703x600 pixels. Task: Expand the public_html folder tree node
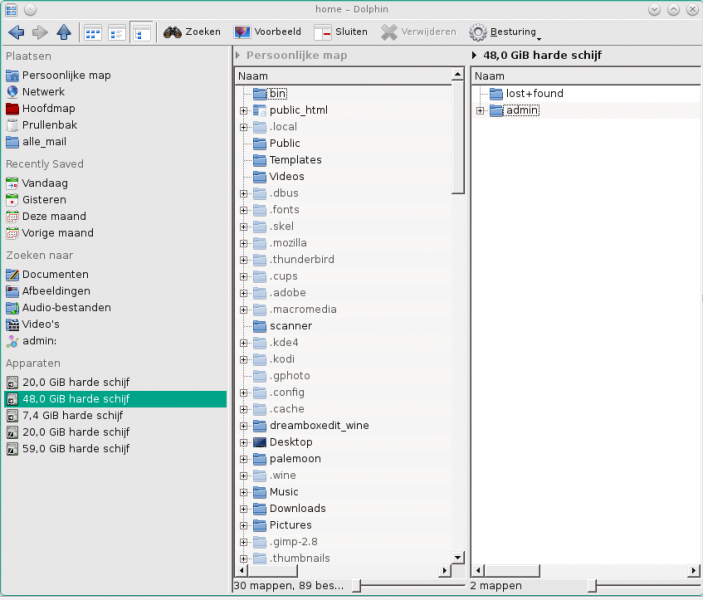coord(243,110)
